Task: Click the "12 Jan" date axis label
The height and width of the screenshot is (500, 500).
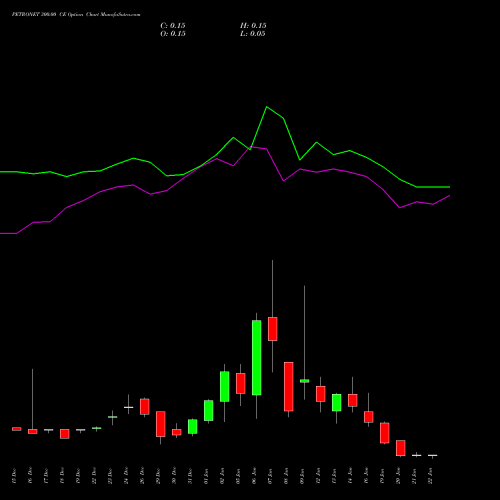Action: [318, 476]
